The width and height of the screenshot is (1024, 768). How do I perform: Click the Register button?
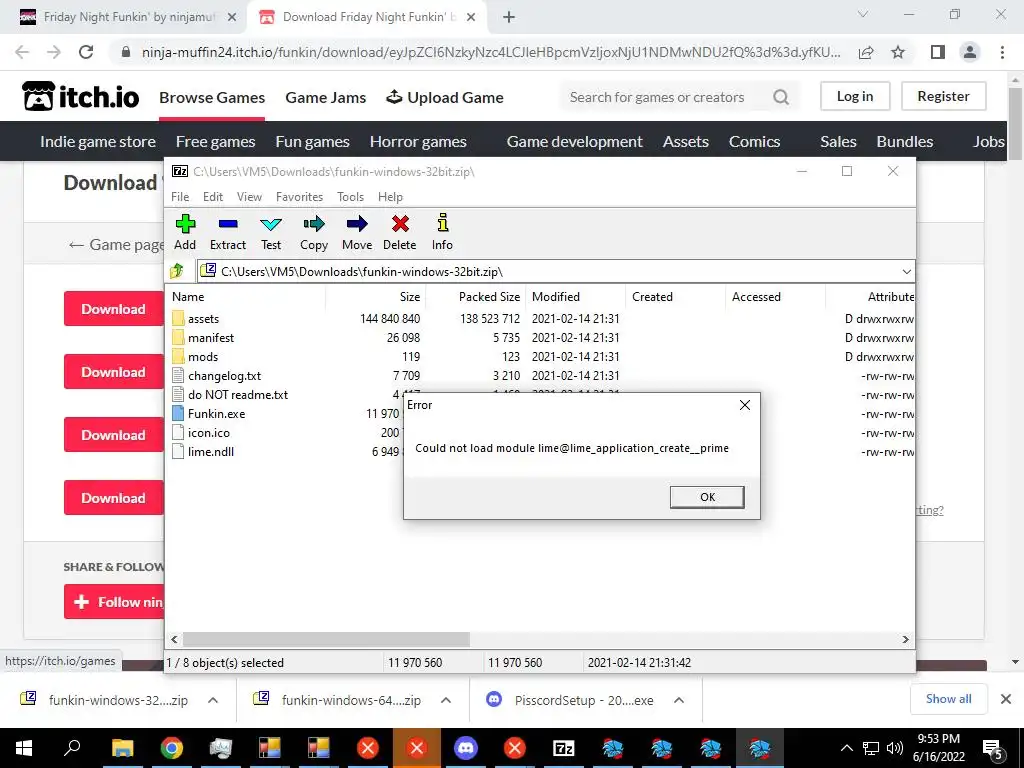click(943, 96)
